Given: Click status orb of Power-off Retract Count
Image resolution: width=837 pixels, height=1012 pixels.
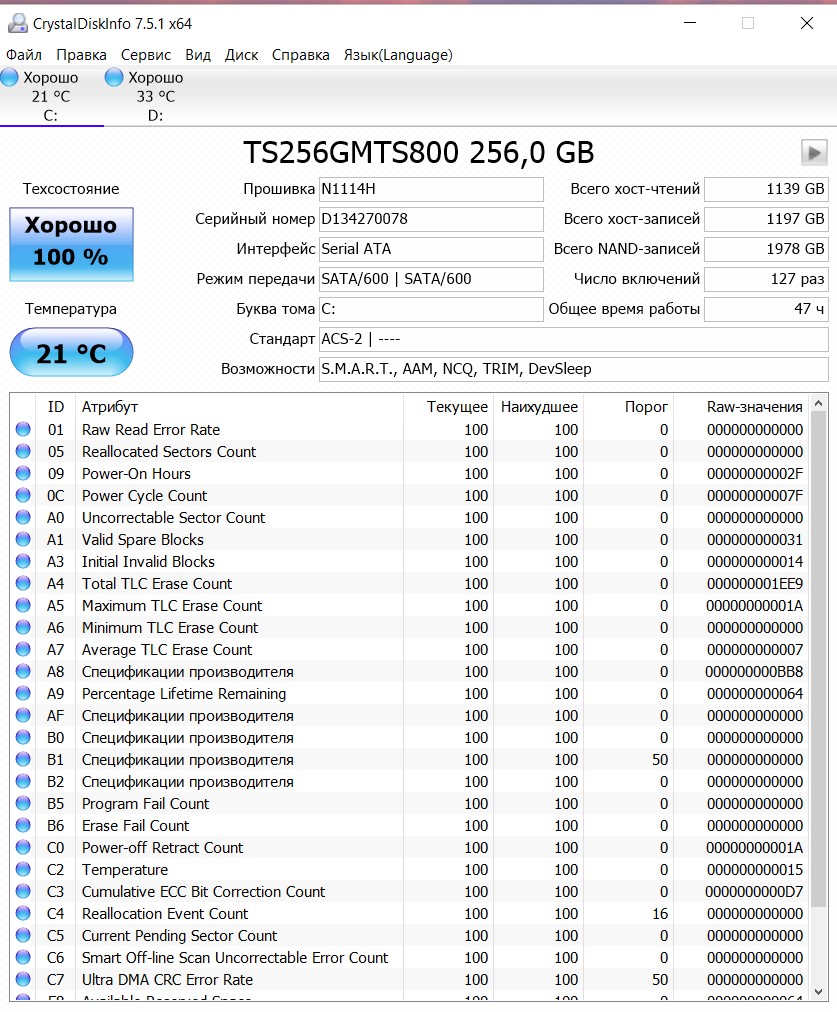Looking at the screenshot, I should (23, 847).
